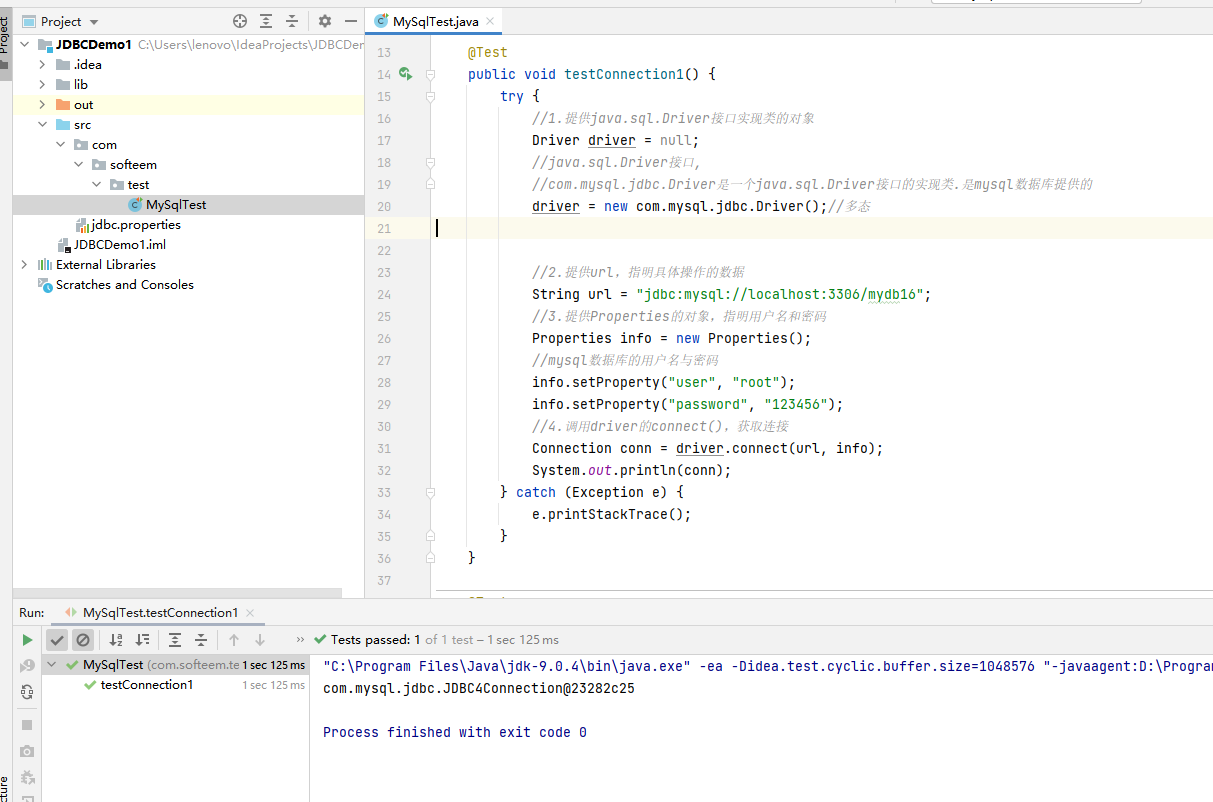
Task: Go to next failed test arrow
Action: tap(260, 640)
